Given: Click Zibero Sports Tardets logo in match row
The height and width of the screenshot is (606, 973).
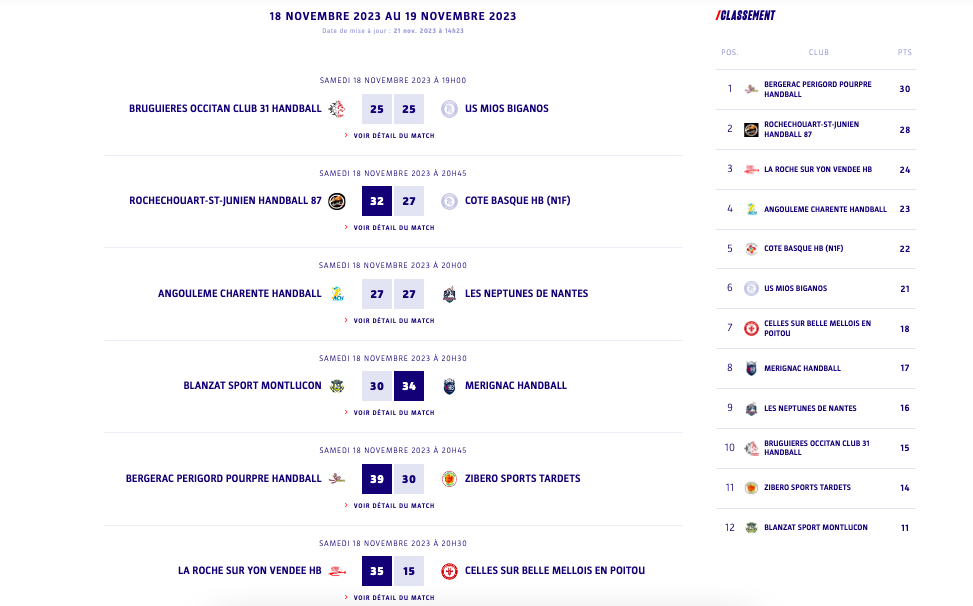Looking at the screenshot, I should pyautogui.click(x=449, y=479).
